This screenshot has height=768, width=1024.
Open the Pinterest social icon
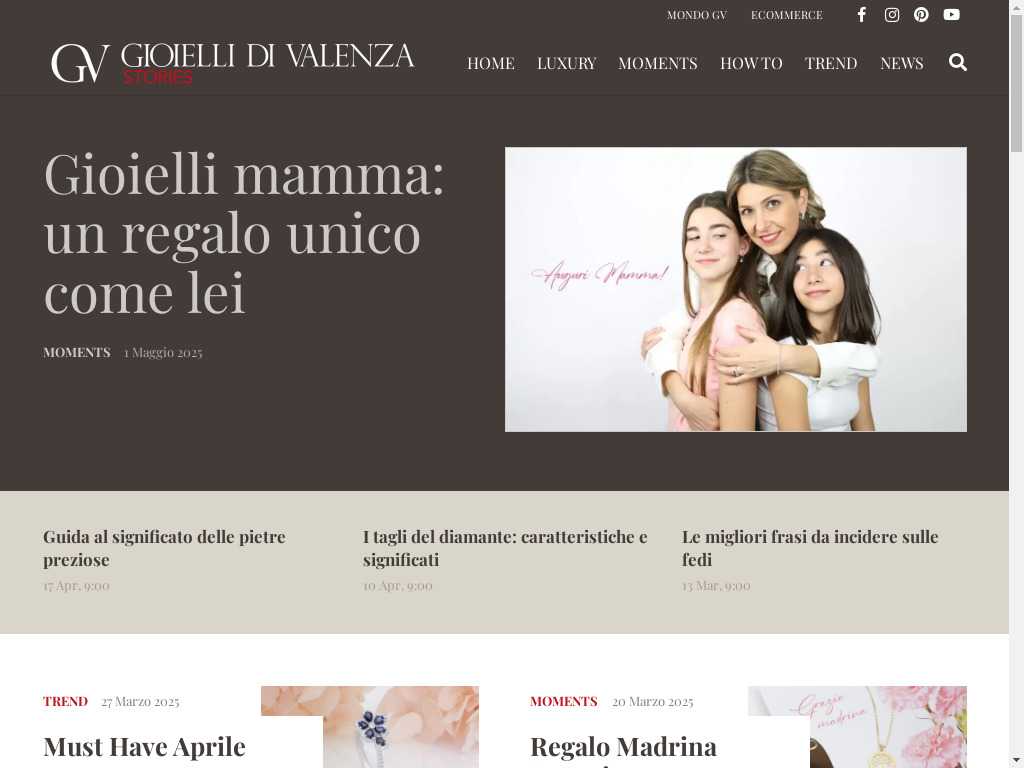tap(921, 14)
